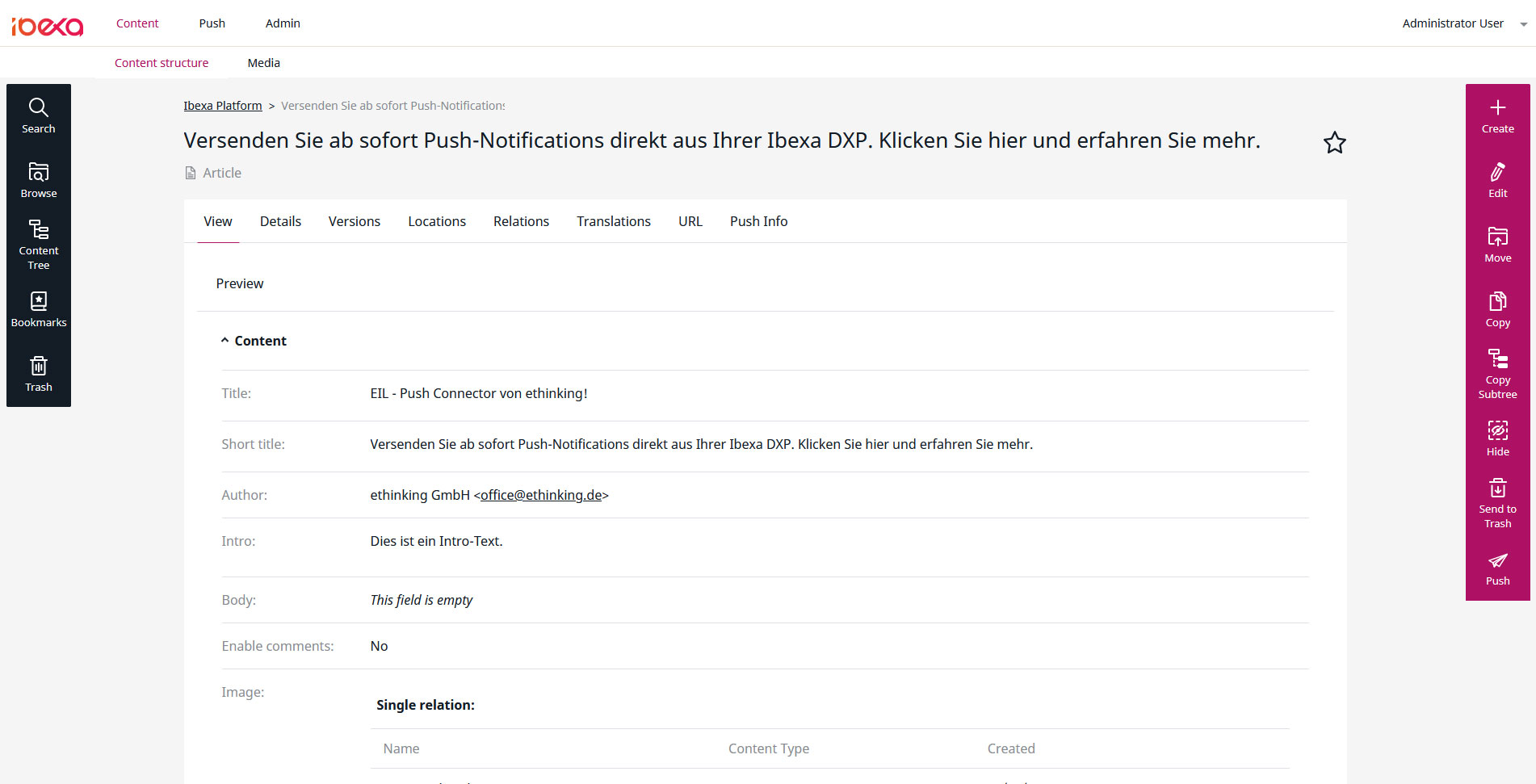Click the 'Dies ist ein Intro-Text.' value
Screen dimensions: 1536x784
point(436,541)
